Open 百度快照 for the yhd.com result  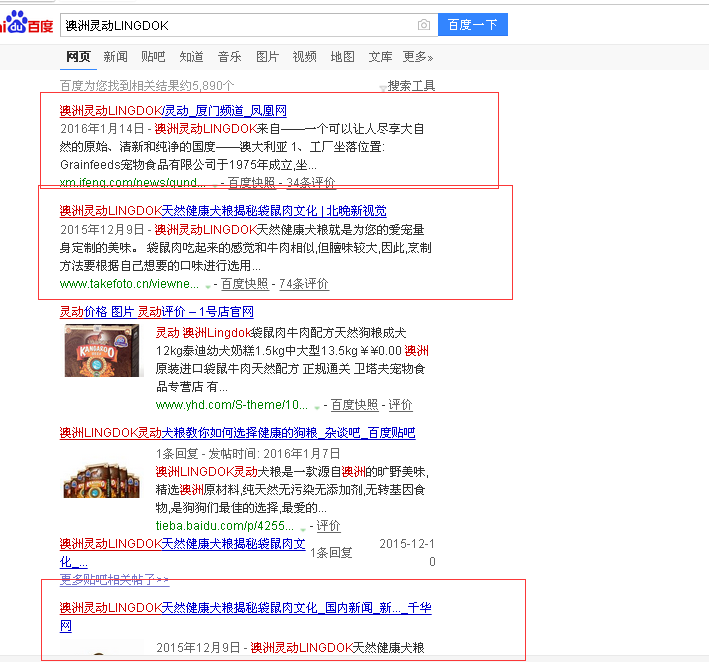(354, 405)
